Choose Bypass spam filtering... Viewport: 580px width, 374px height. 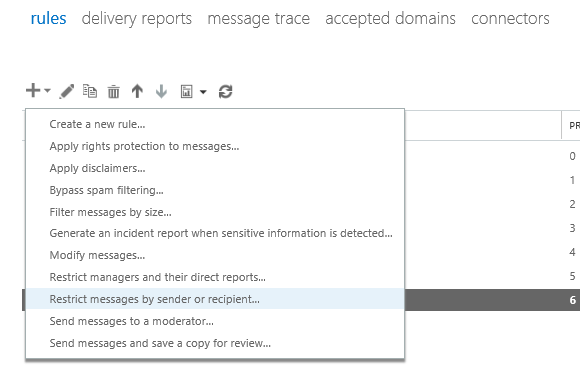pos(215,190)
